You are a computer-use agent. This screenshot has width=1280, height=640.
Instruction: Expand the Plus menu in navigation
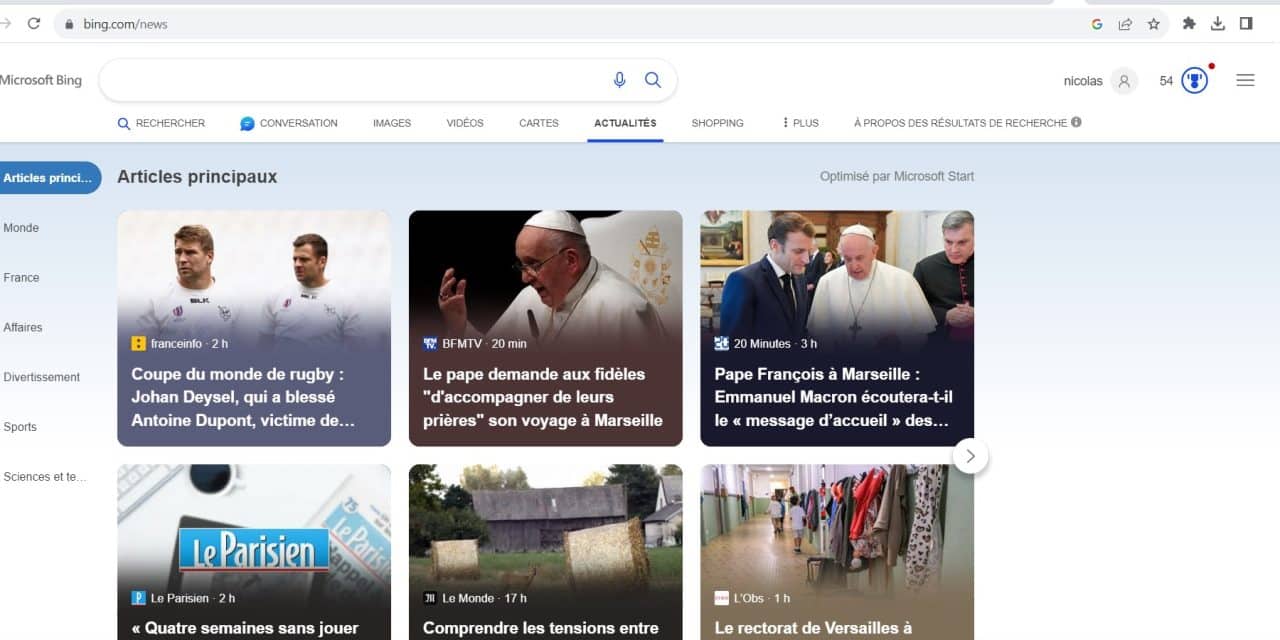pyautogui.click(x=800, y=123)
